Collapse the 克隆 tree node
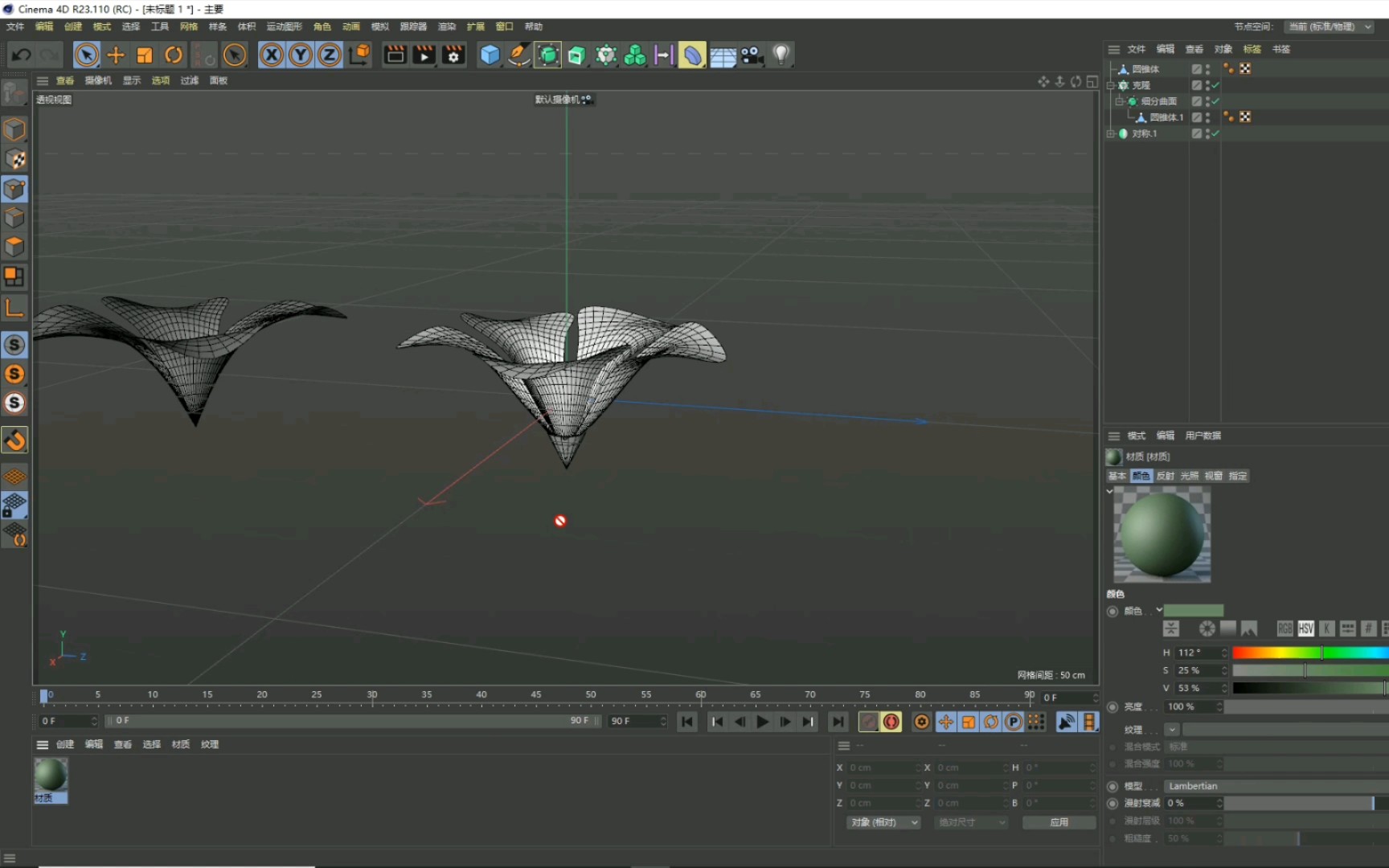The height and width of the screenshot is (868, 1389). (x=1111, y=85)
